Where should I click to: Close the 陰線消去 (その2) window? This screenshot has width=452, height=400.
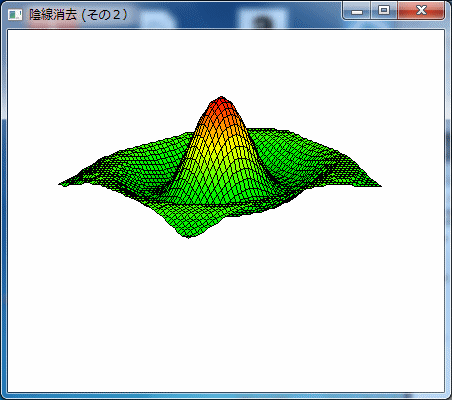tap(421, 11)
